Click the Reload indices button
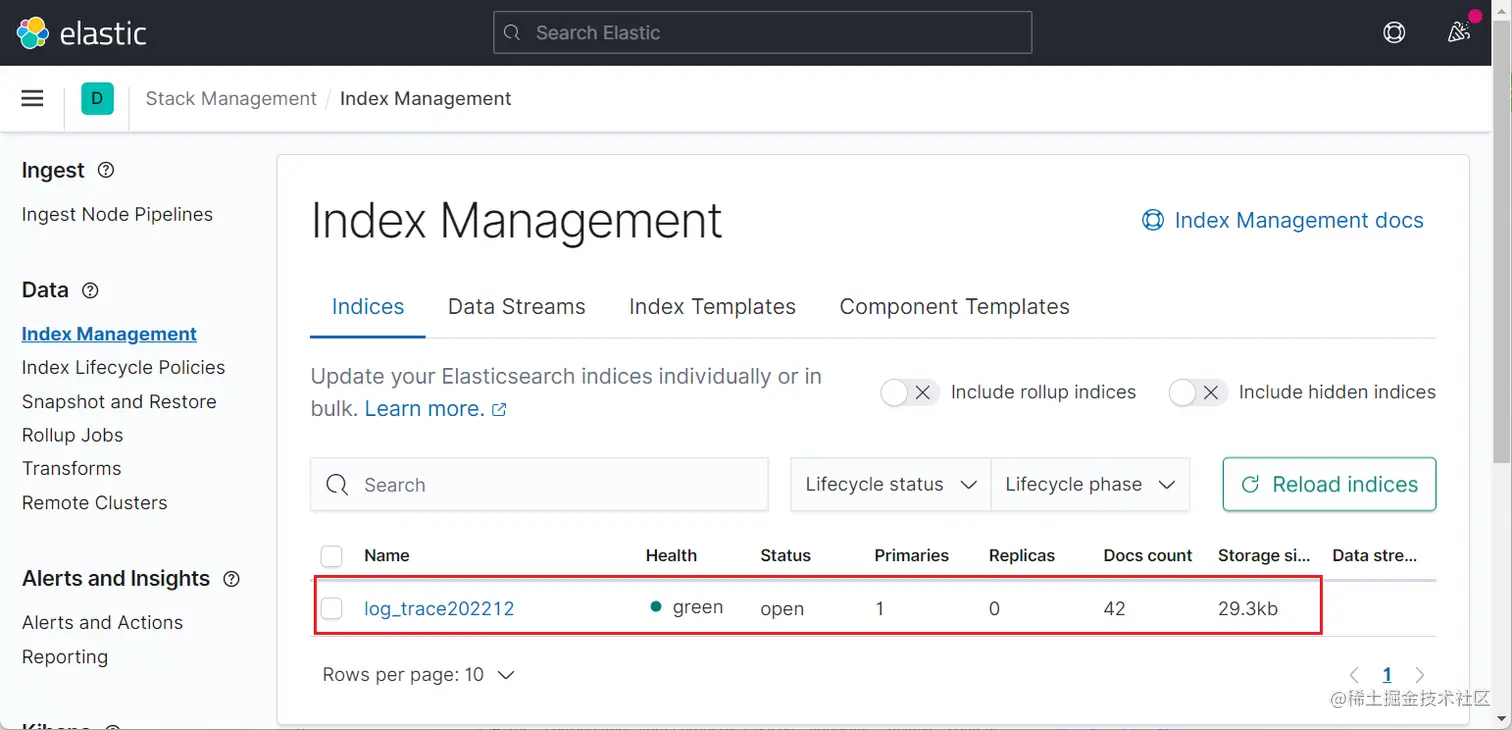 (1329, 485)
